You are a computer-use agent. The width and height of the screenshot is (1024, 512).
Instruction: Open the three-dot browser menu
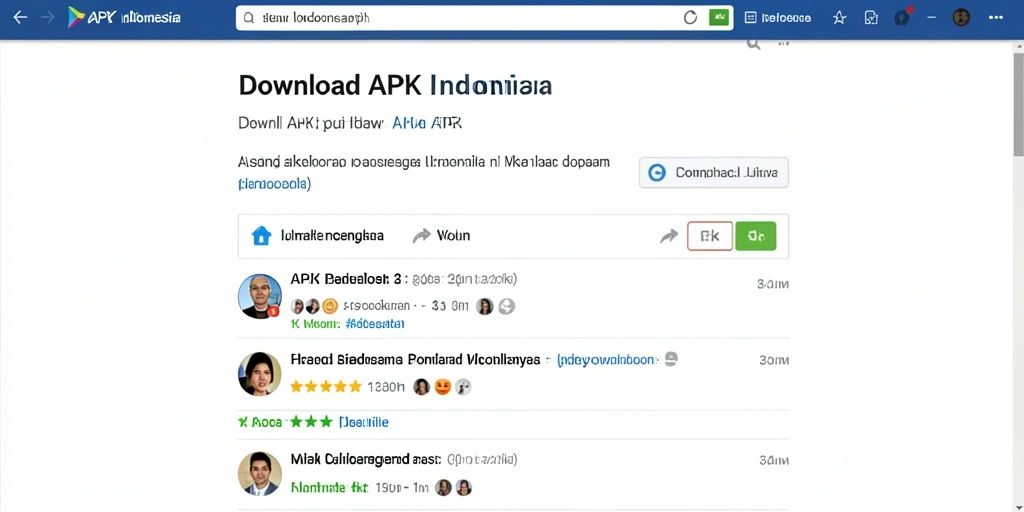tap(996, 18)
